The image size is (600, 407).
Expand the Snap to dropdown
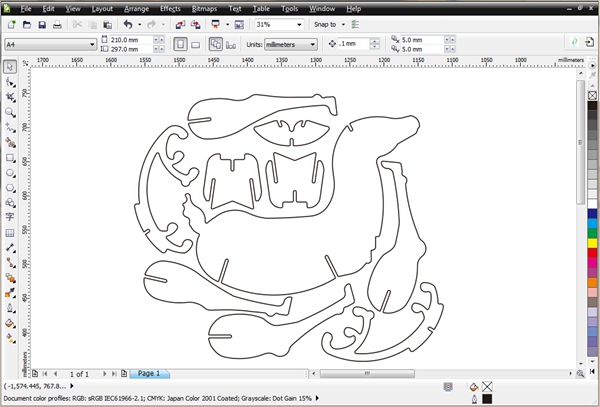click(343, 24)
